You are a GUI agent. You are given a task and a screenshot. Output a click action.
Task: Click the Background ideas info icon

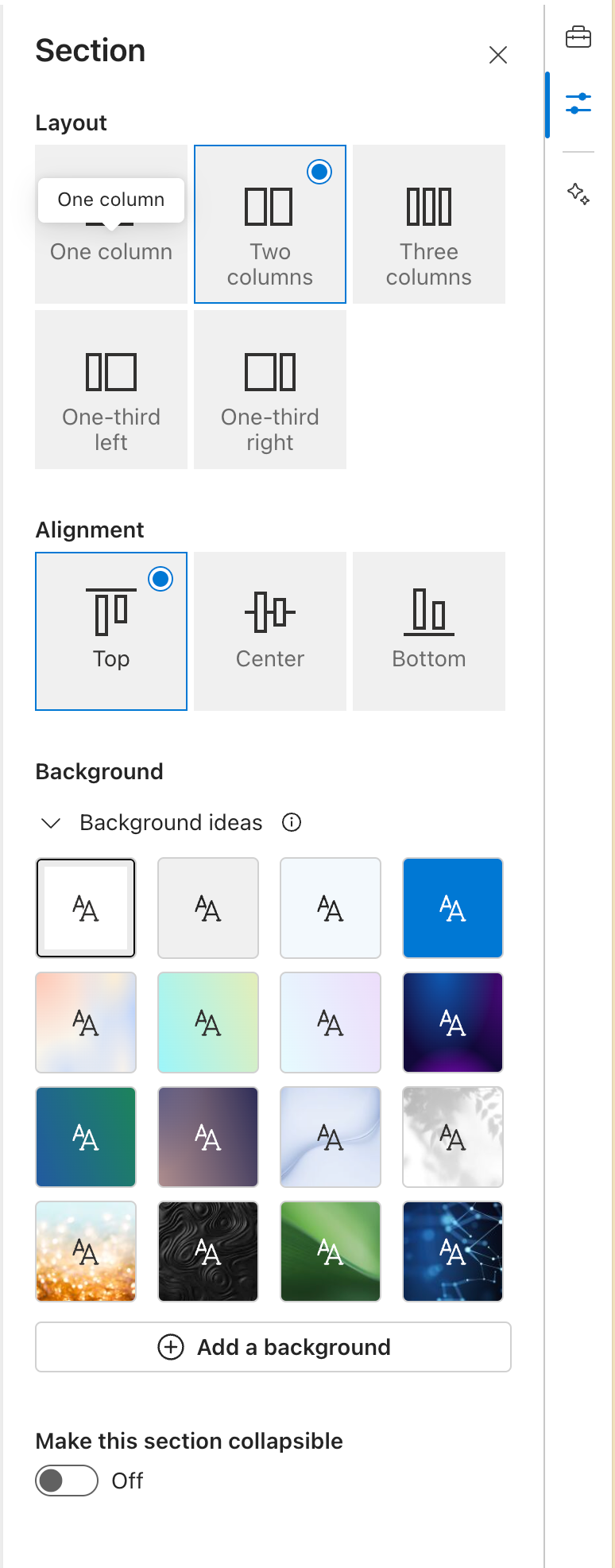[x=292, y=822]
